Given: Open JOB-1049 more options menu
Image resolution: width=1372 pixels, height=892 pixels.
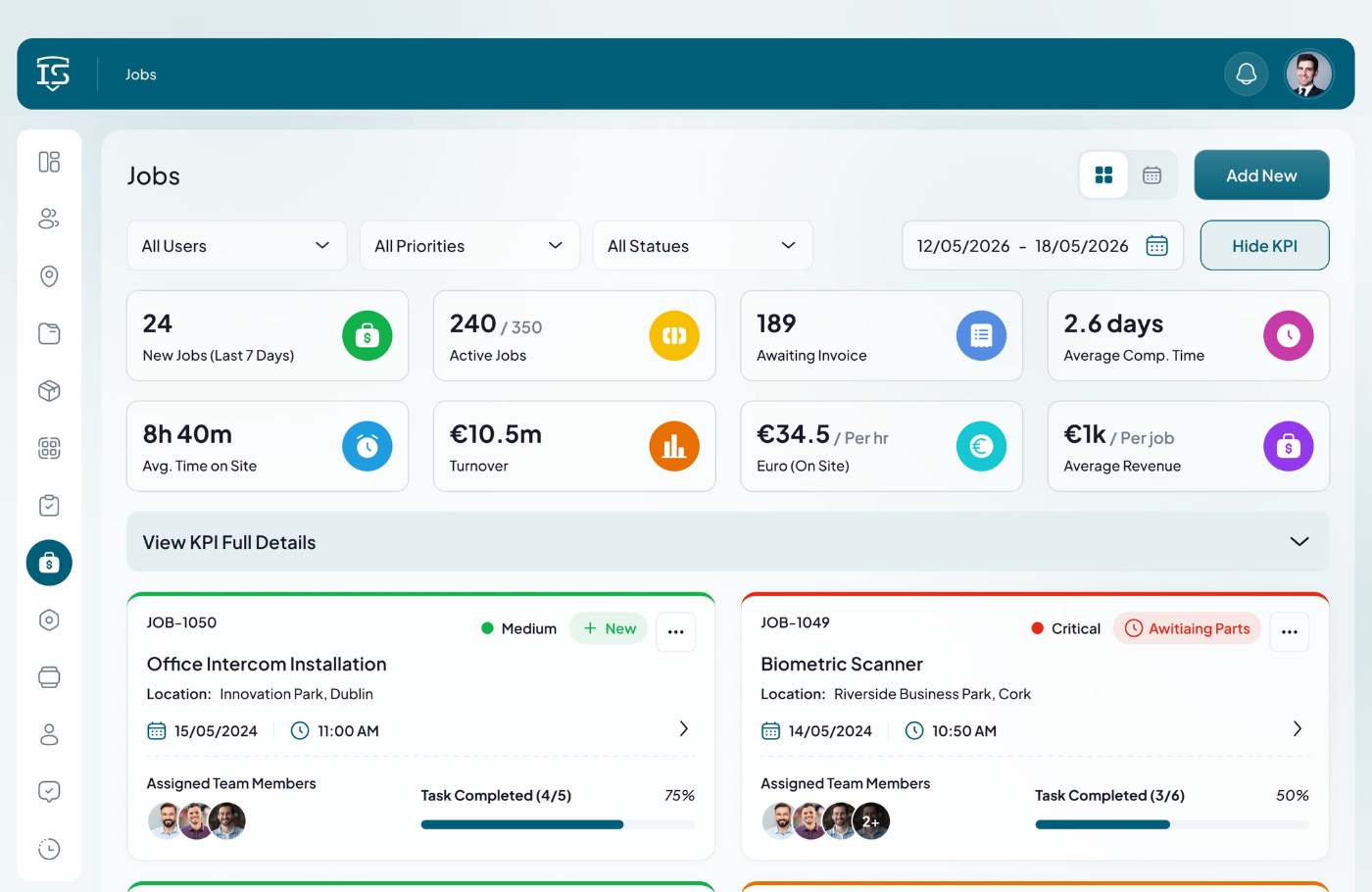Looking at the screenshot, I should tap(1290, 631).
